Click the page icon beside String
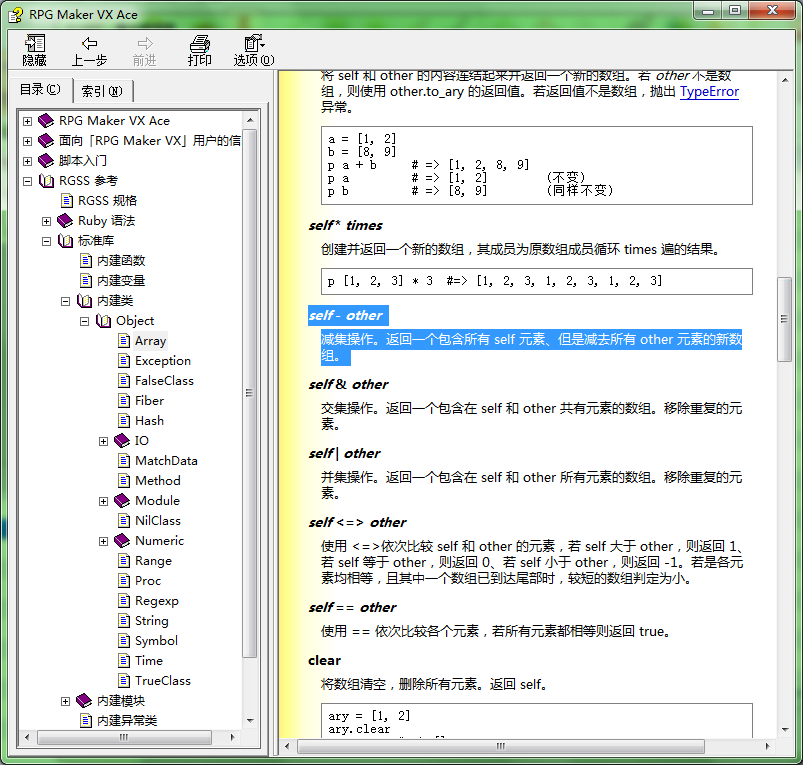The width and height of the screenshot is (803, 765). pyautogui.click(x=123, y=621)
